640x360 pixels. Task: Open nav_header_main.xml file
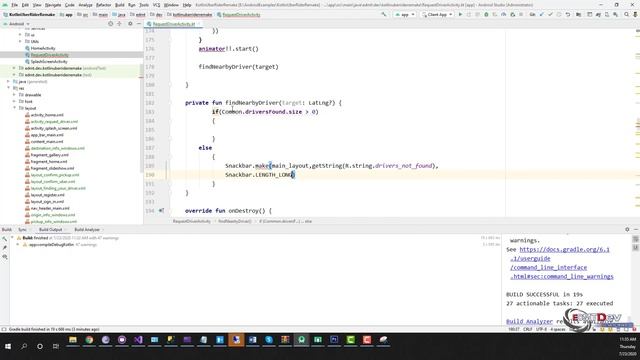coord(50,208)
